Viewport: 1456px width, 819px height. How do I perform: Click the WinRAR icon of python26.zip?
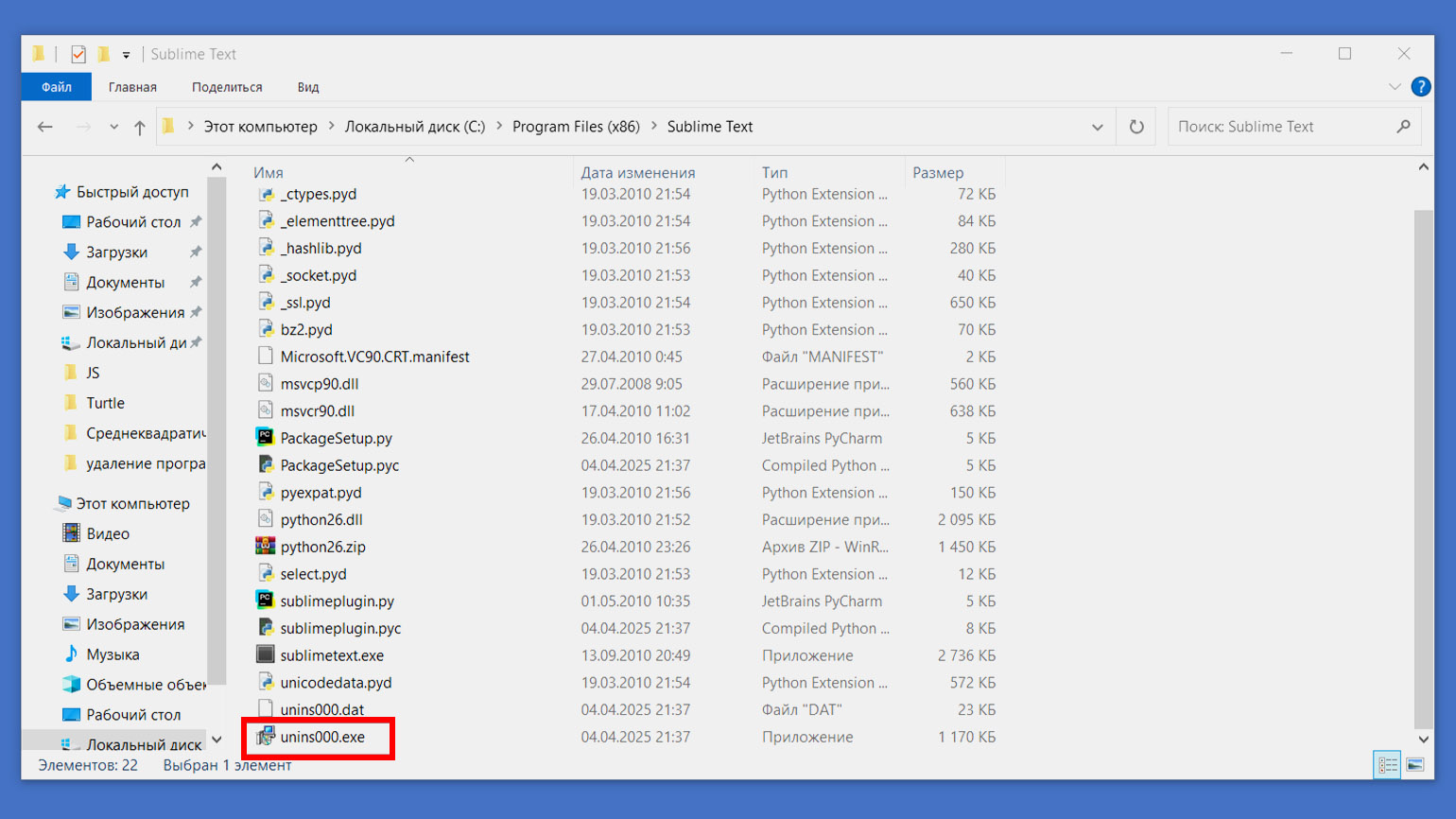(266, 547)
